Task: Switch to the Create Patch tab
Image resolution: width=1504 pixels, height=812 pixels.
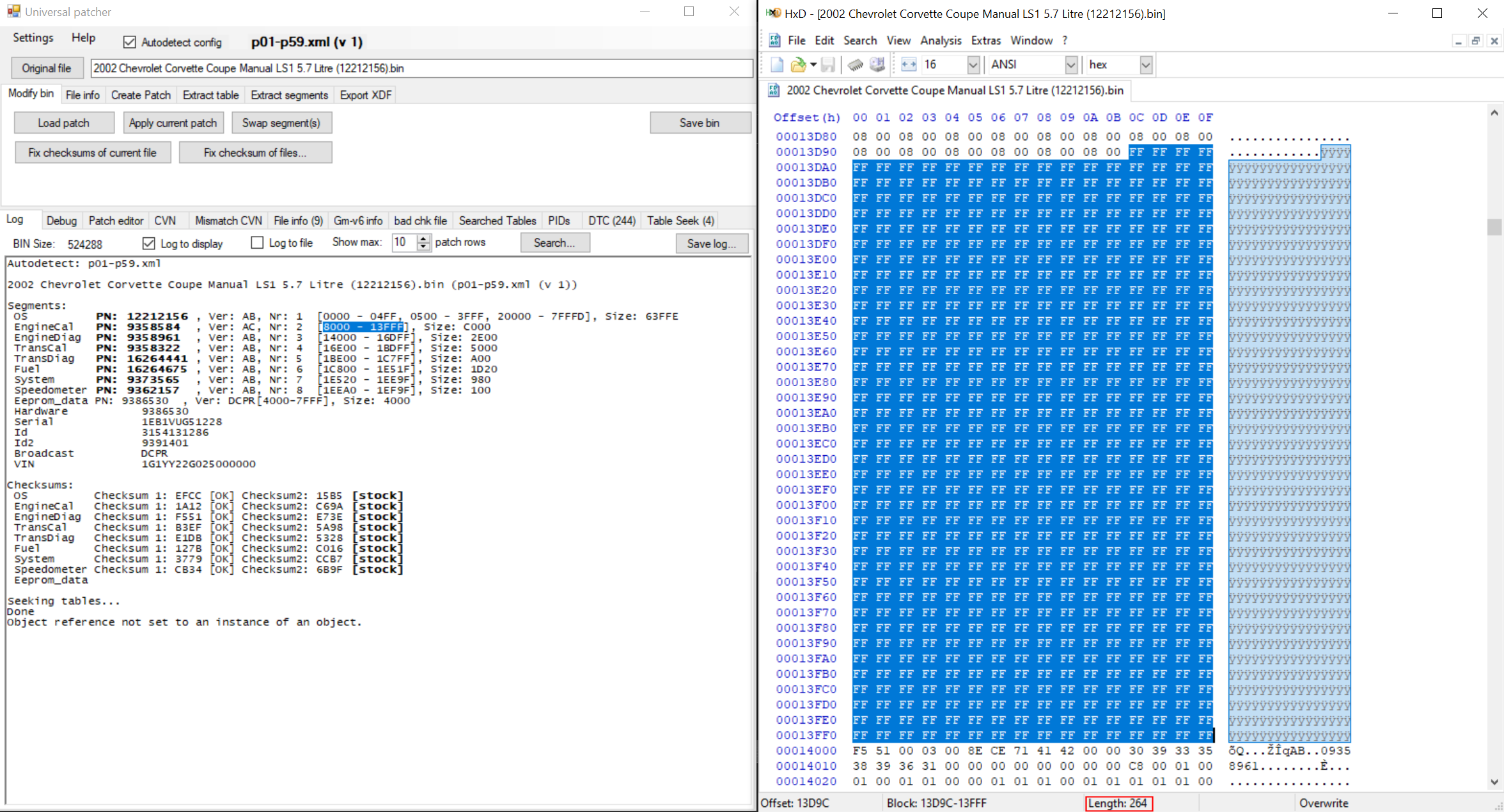Action: click(141, 95)
